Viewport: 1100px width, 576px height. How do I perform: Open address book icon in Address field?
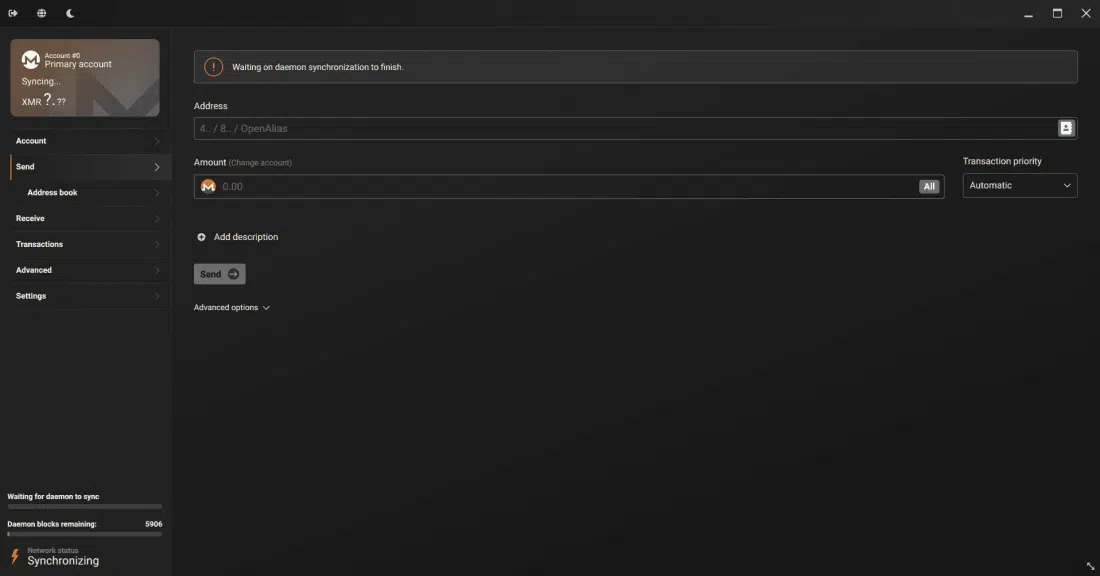coord(1066,128)
